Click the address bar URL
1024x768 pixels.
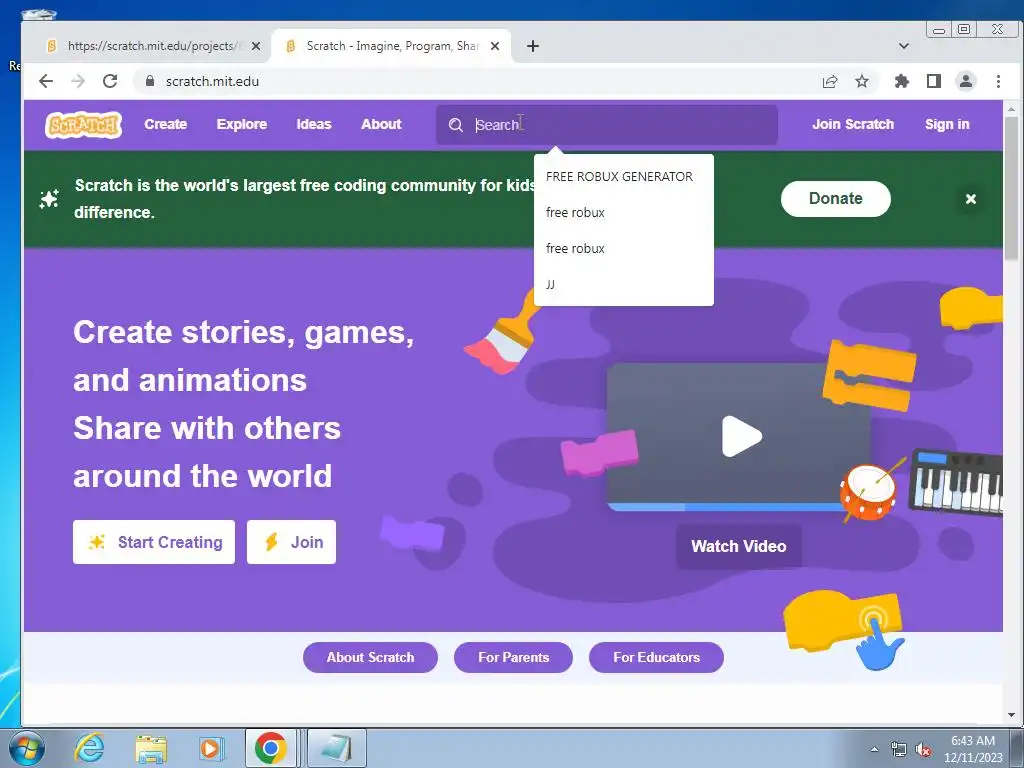click(x=212, y=81)
